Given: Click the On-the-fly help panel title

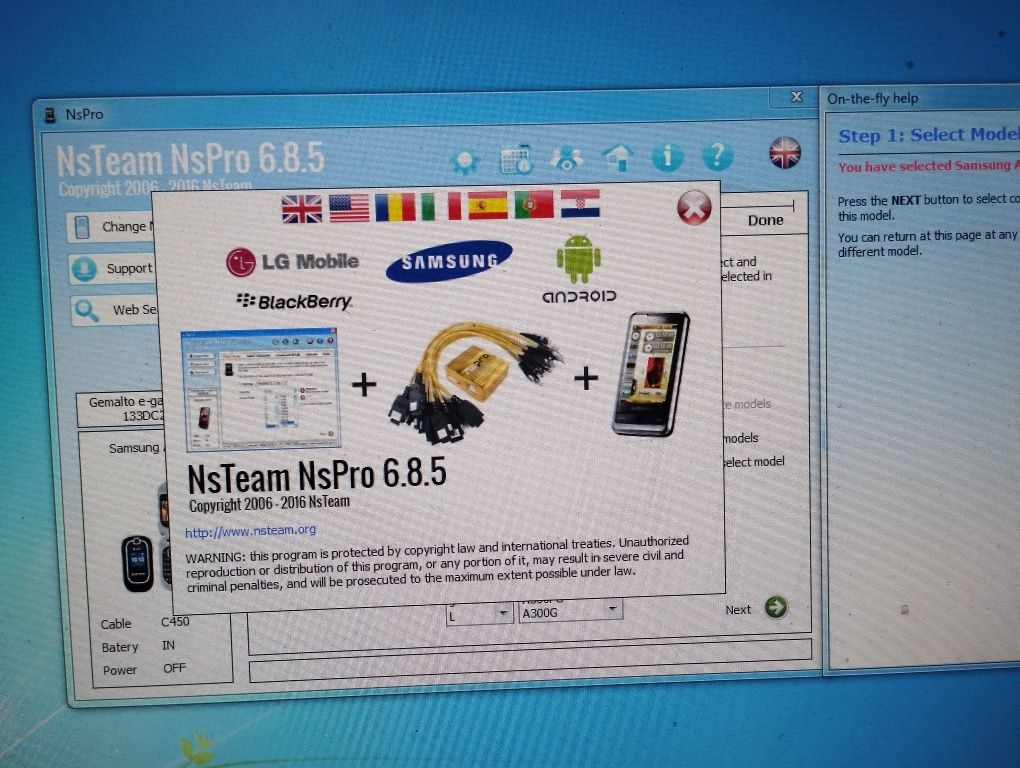Looking at the screenshot, I should pos(872,99).
